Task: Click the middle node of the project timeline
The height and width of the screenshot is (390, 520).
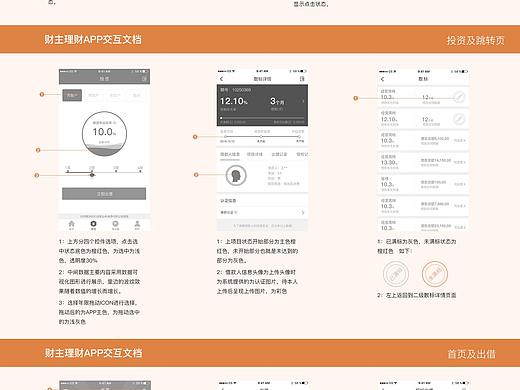Action: coord(261,137)
